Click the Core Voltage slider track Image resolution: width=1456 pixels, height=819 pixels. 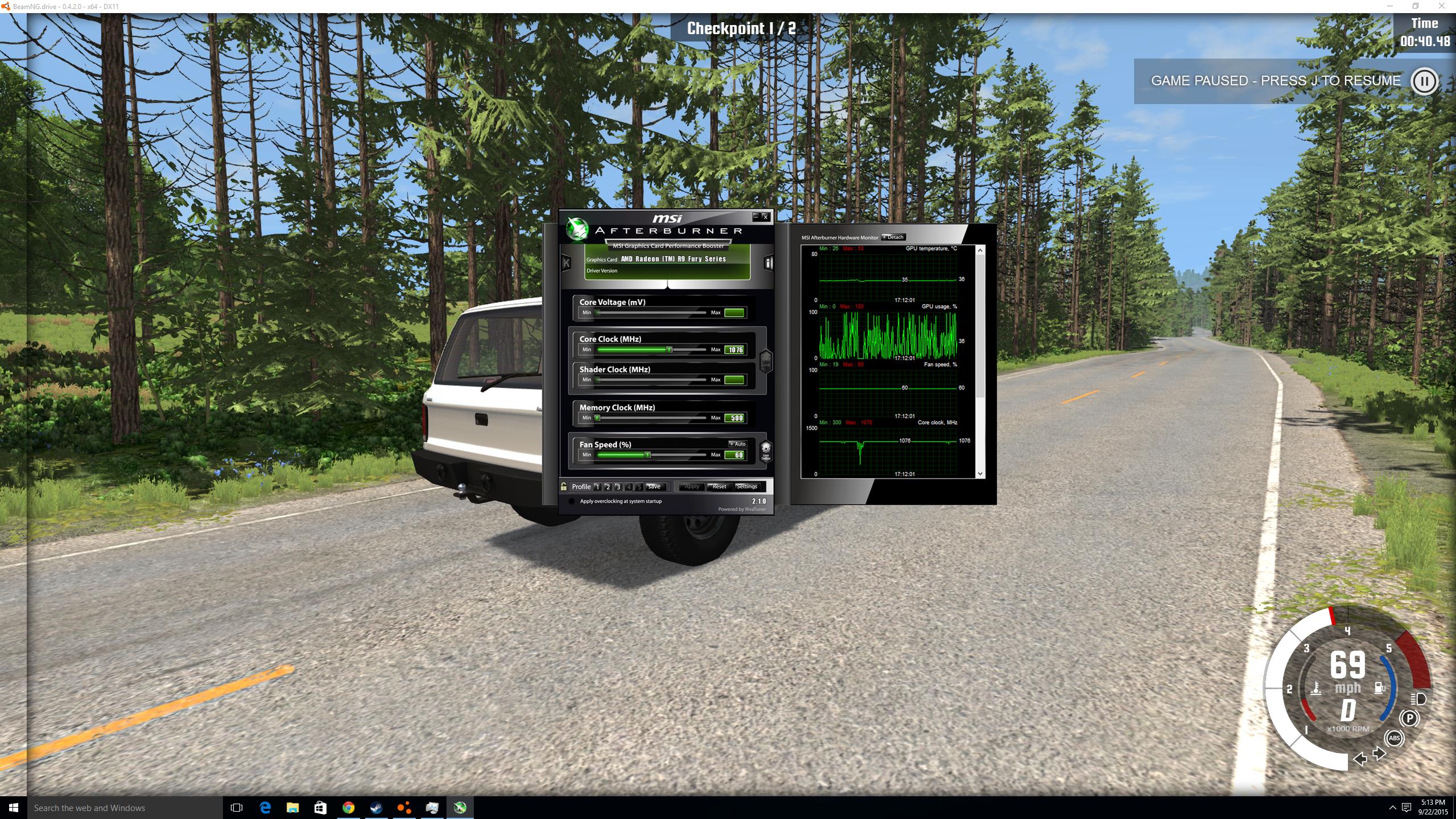(651, 312)
